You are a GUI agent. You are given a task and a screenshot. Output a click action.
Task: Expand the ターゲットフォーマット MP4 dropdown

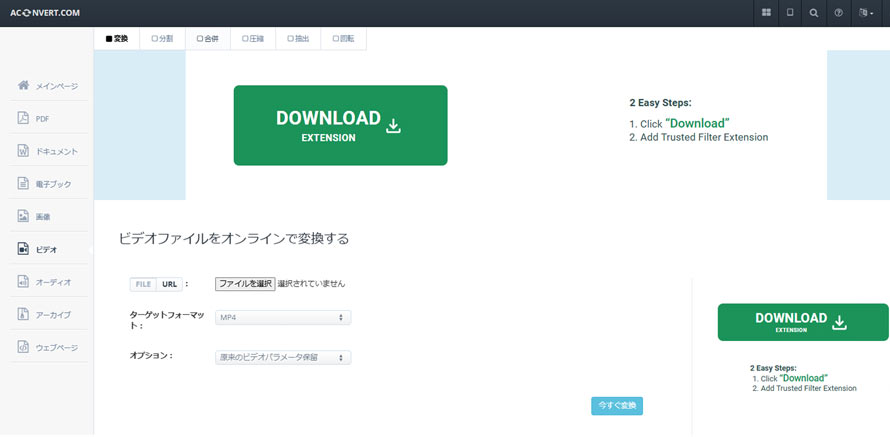[283, 317]
